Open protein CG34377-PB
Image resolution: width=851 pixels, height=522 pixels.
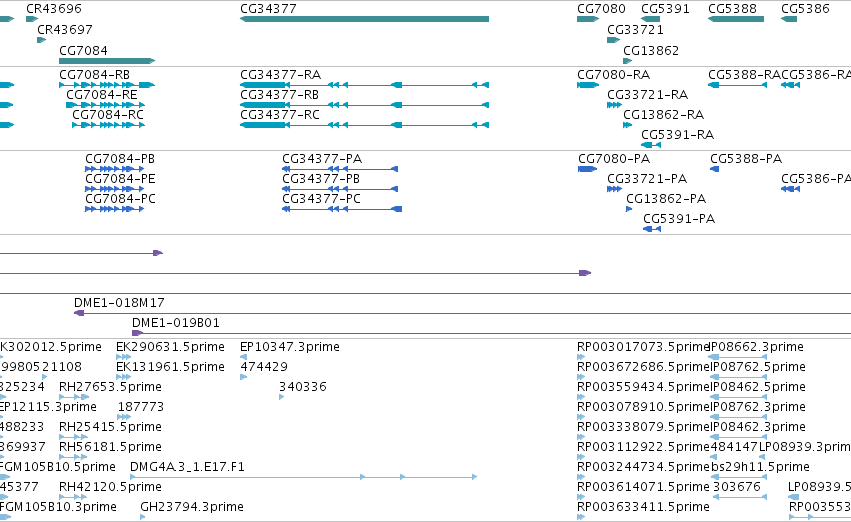point(321,179)
